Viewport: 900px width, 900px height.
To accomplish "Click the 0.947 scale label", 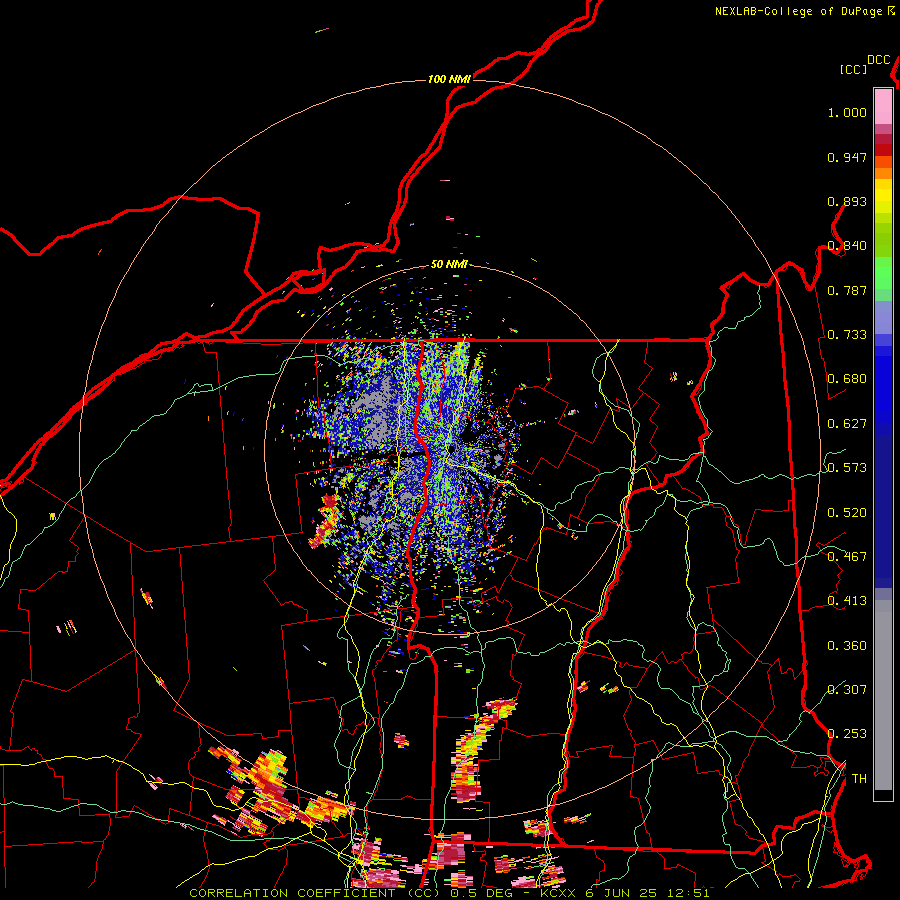I will click(847, 157).
